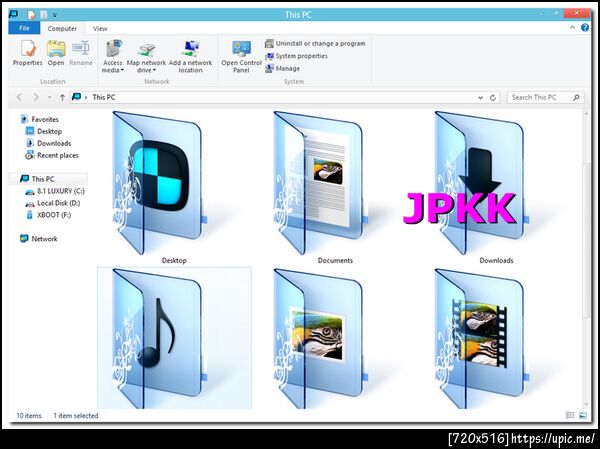Select the Desktop folder icon
This screenshot has height=449, width=600.
point(158,183)
